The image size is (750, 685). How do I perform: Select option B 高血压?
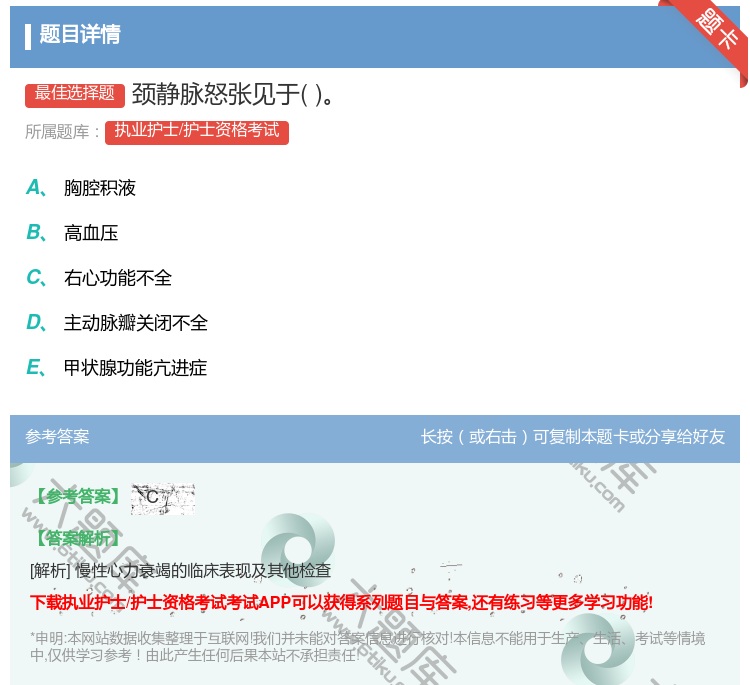click(72, 233)
